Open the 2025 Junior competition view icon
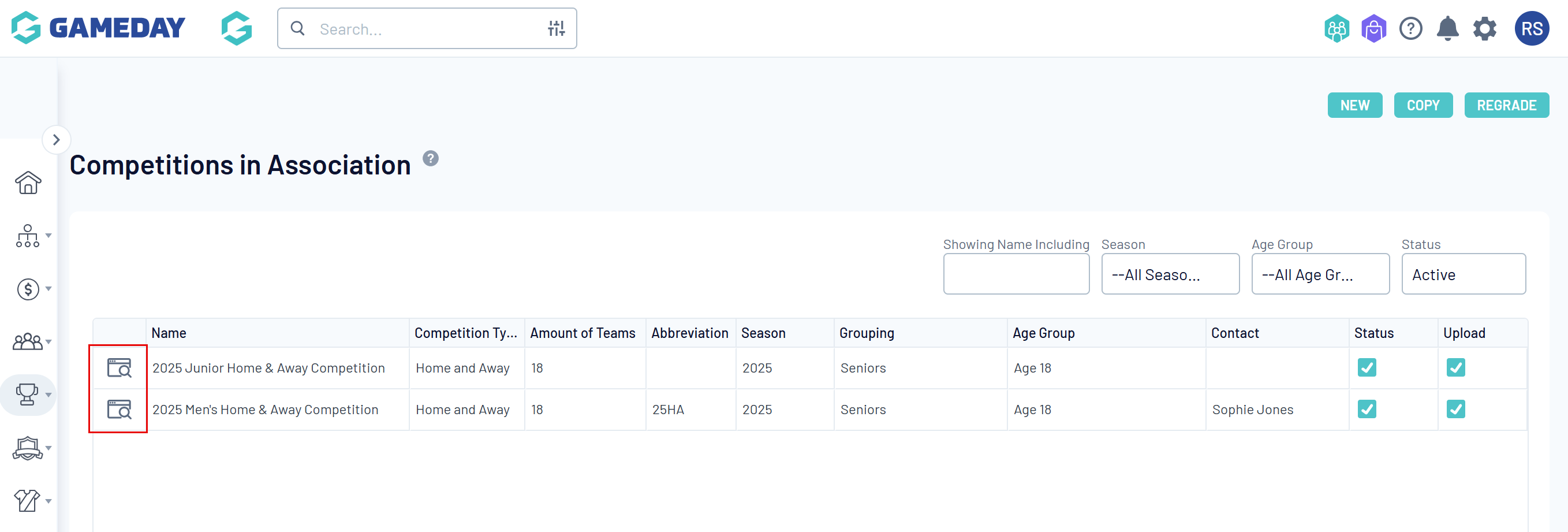 (x=120, y=367)
